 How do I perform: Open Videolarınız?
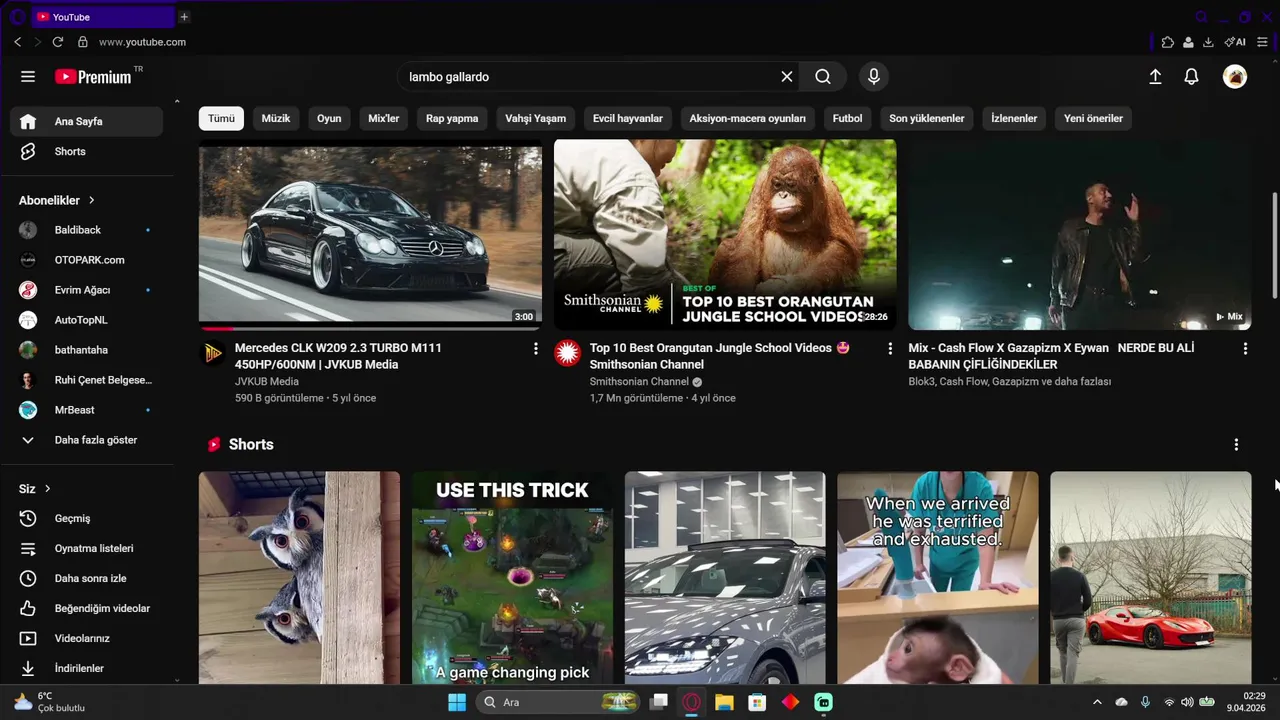[87, 638]
